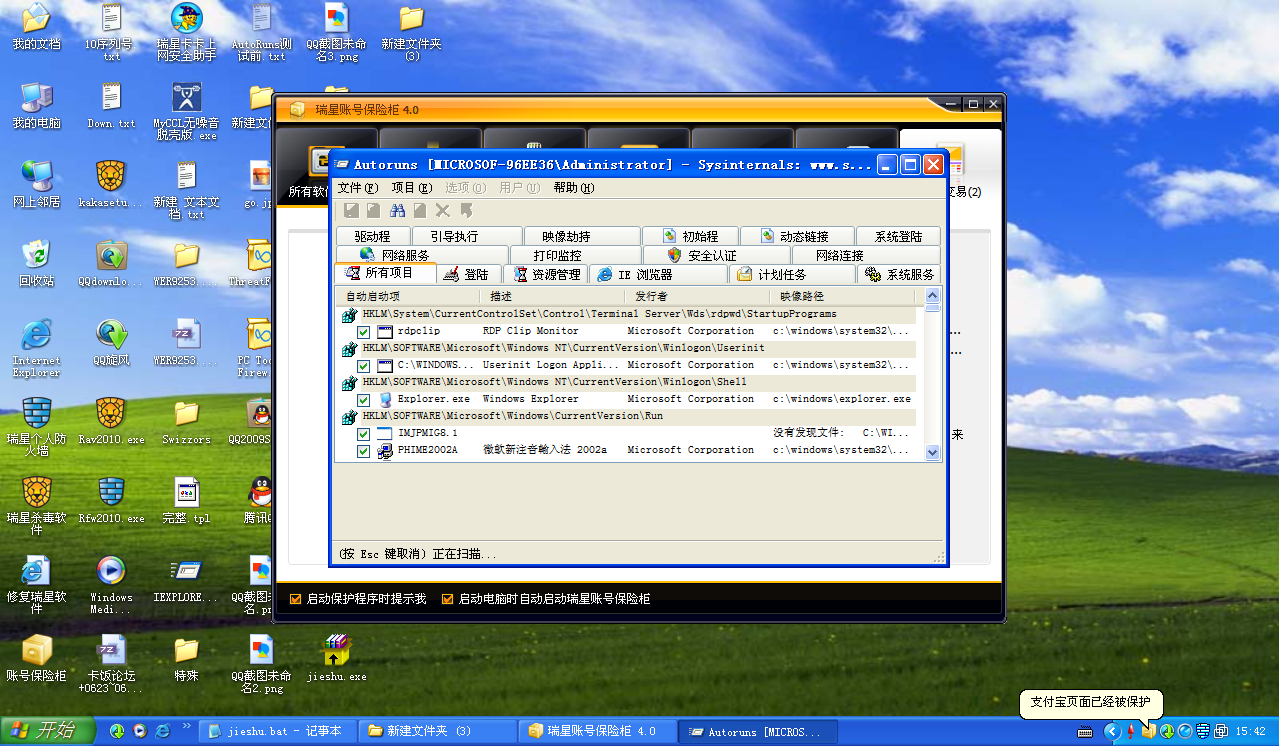The width and height of the screenshot is (1279, 746).
Task: Select Rfw2010.exe desktop icon
Action: click(111, 500)
